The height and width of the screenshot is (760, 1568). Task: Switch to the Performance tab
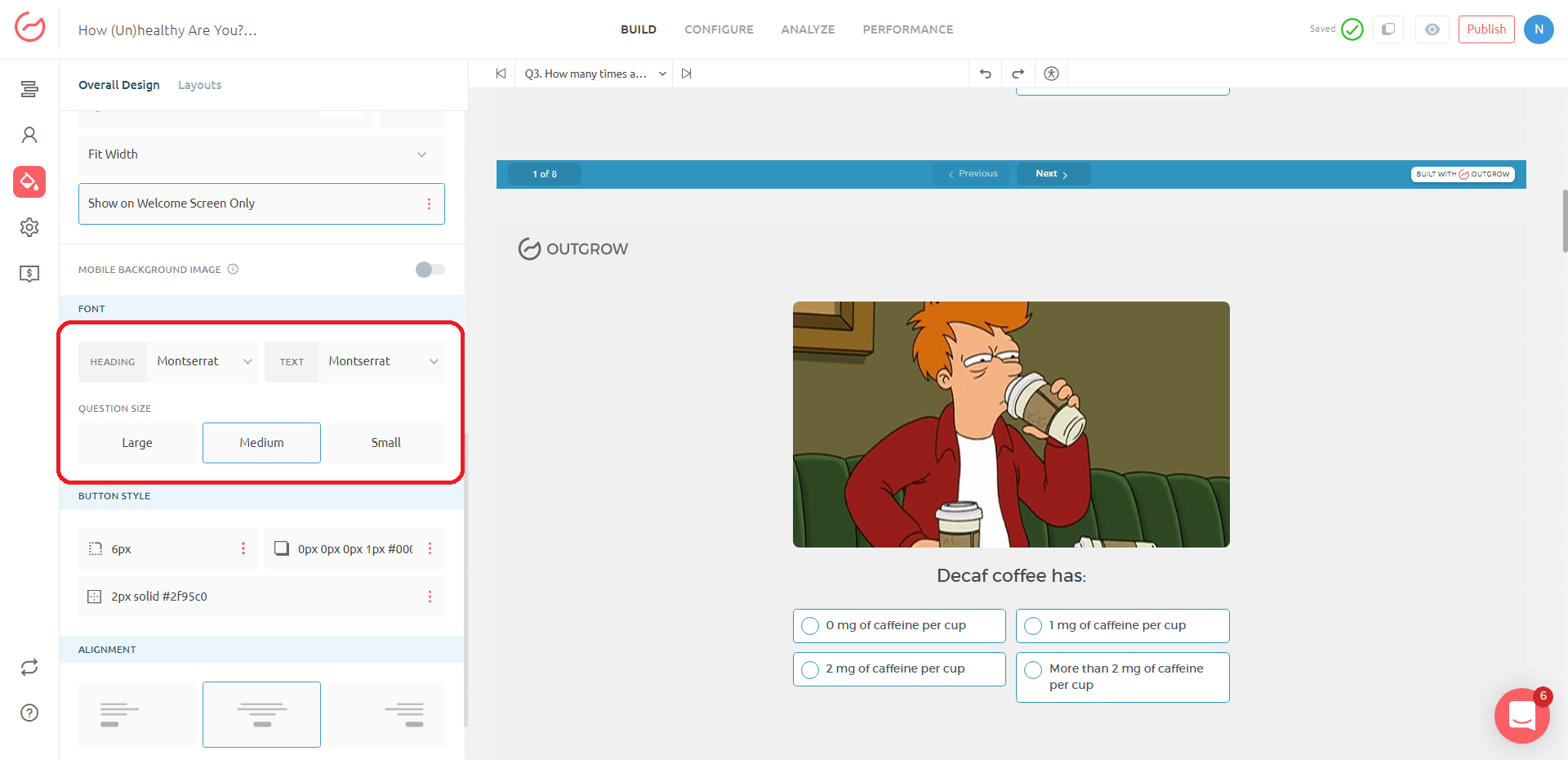coord(908,29)
